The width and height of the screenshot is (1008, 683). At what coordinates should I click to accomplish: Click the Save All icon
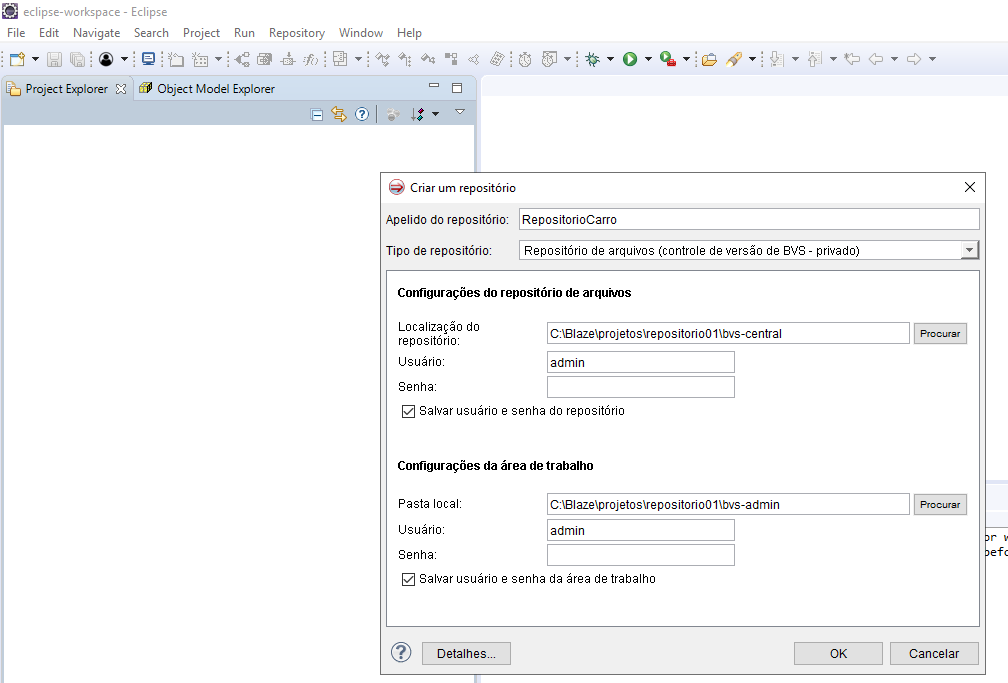[77, 58]
